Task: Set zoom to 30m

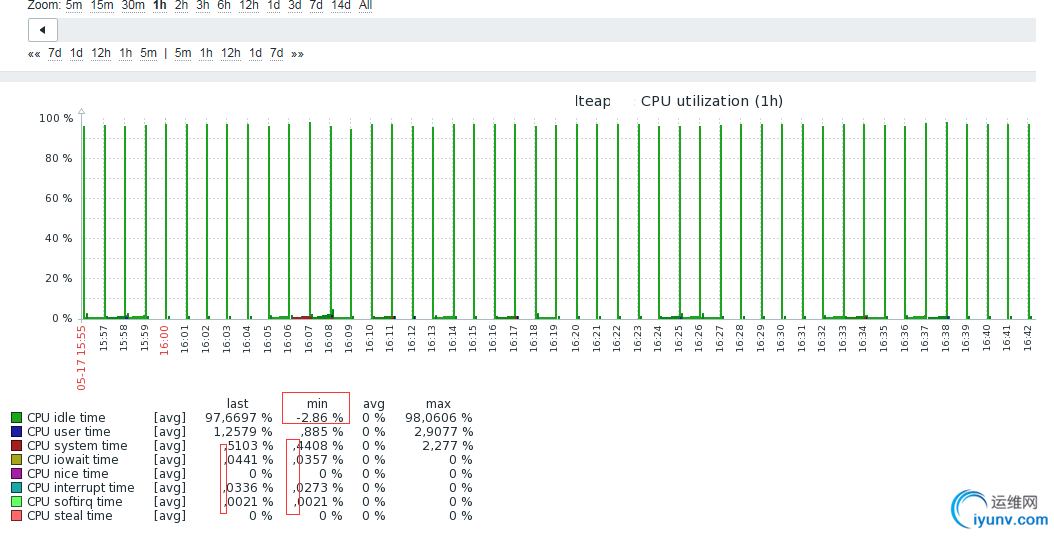Action: (133, 5)
